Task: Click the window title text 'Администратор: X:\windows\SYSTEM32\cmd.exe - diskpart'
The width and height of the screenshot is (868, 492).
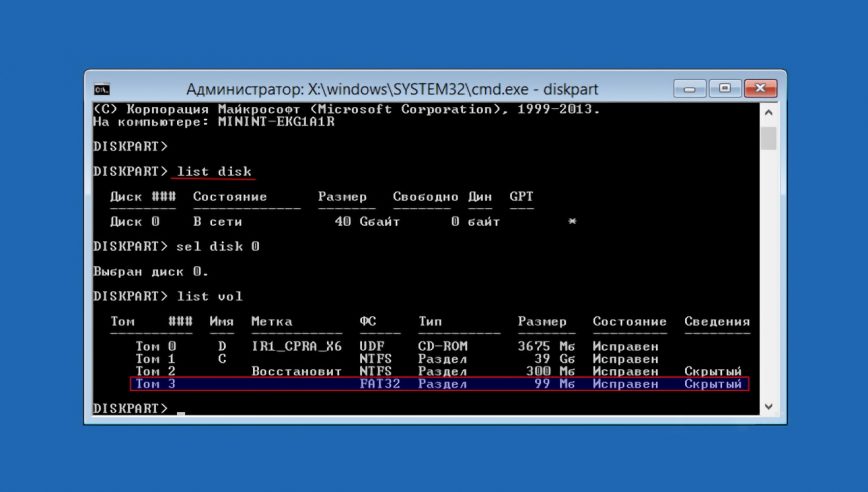Action: point(392,89)
